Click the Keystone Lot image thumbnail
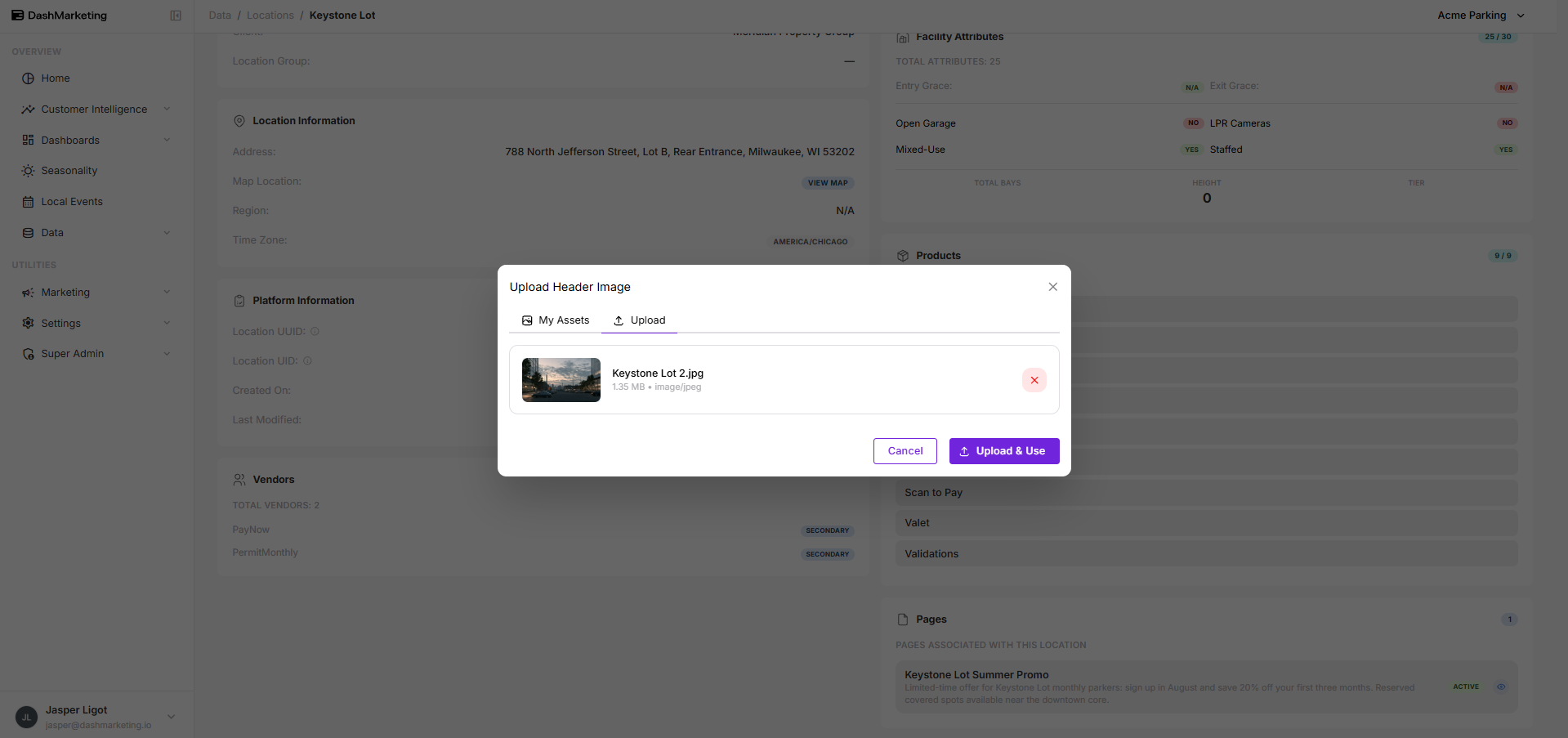 tap(561, 380)
